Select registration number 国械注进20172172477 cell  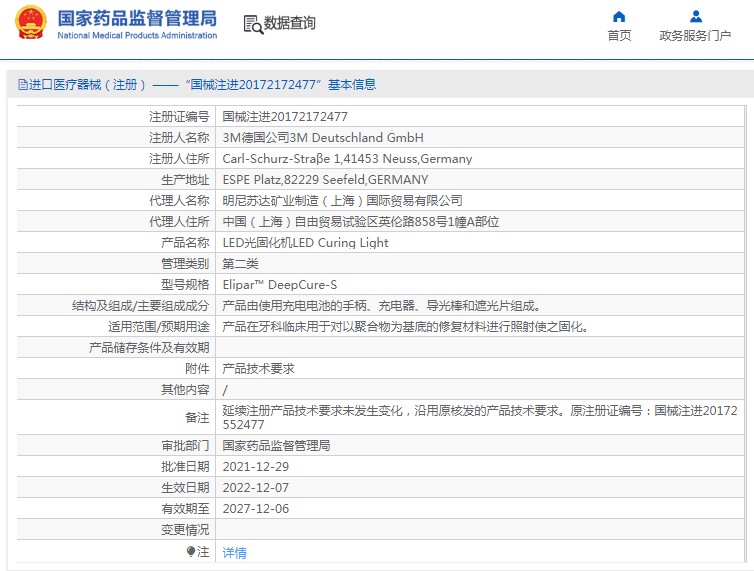[285, 116]
